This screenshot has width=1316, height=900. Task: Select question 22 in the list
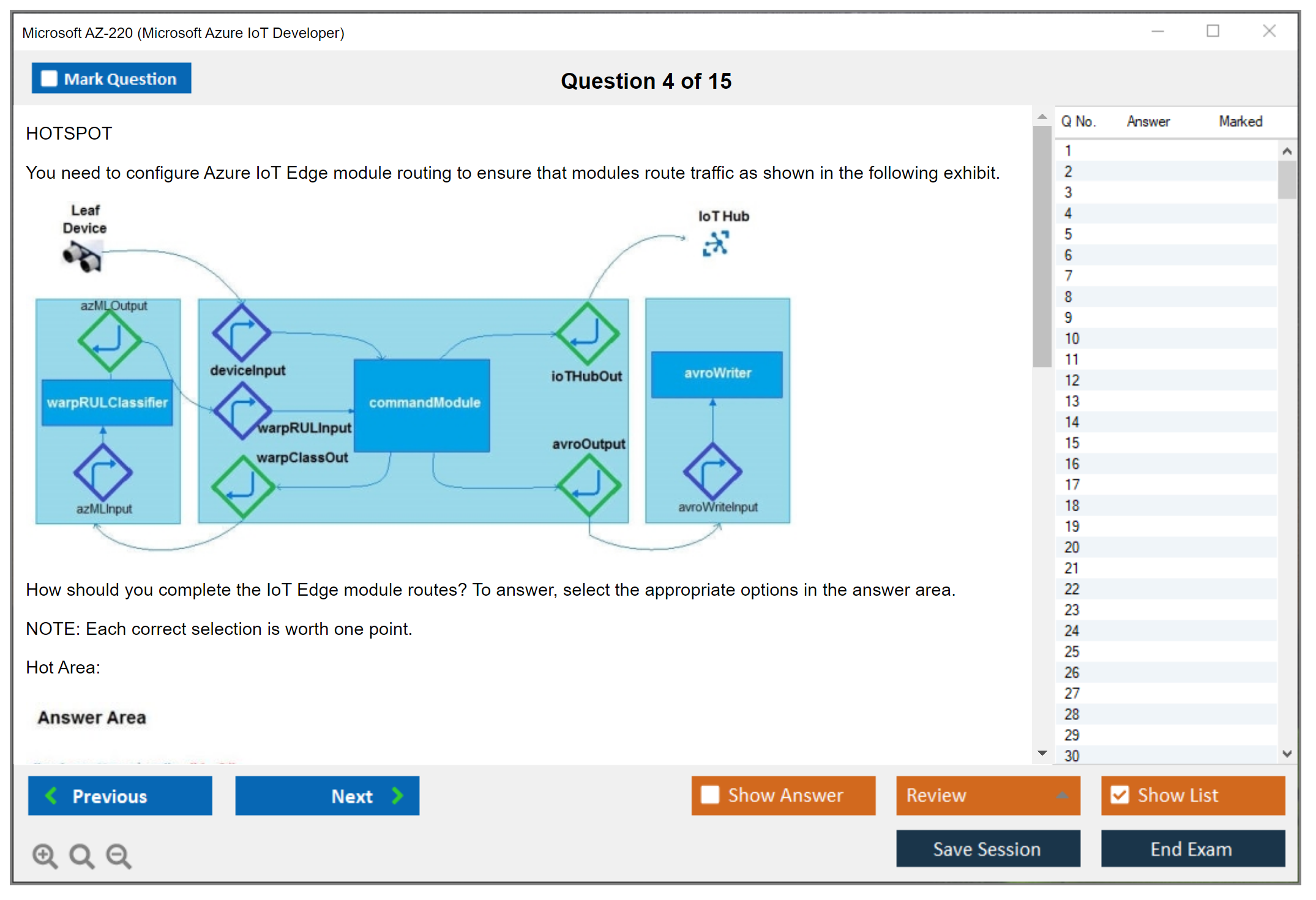[x=1072, y=589]
